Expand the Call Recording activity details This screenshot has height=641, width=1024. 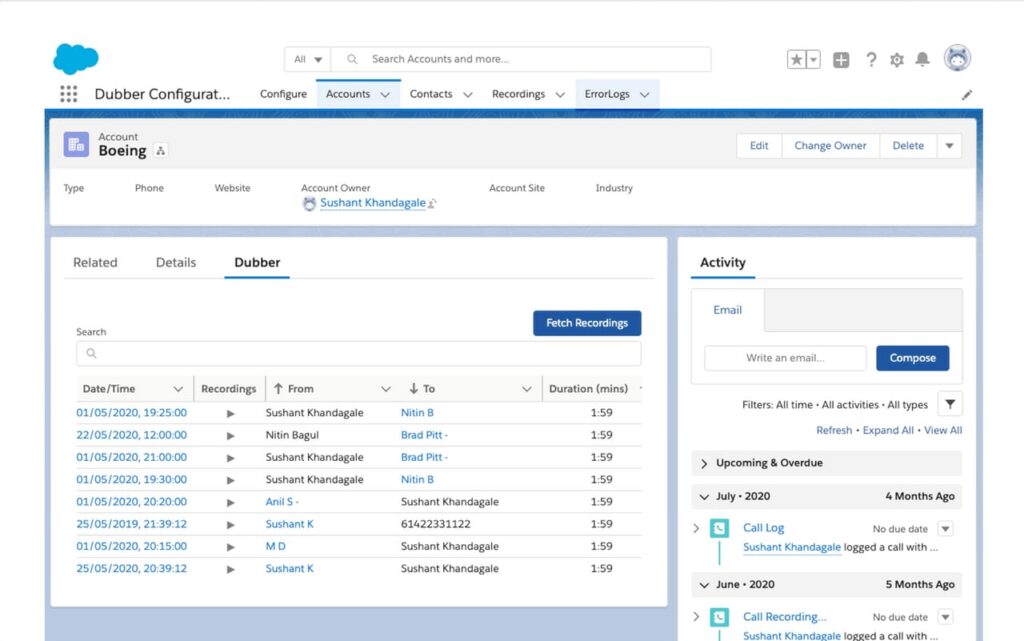coord(696,616)
